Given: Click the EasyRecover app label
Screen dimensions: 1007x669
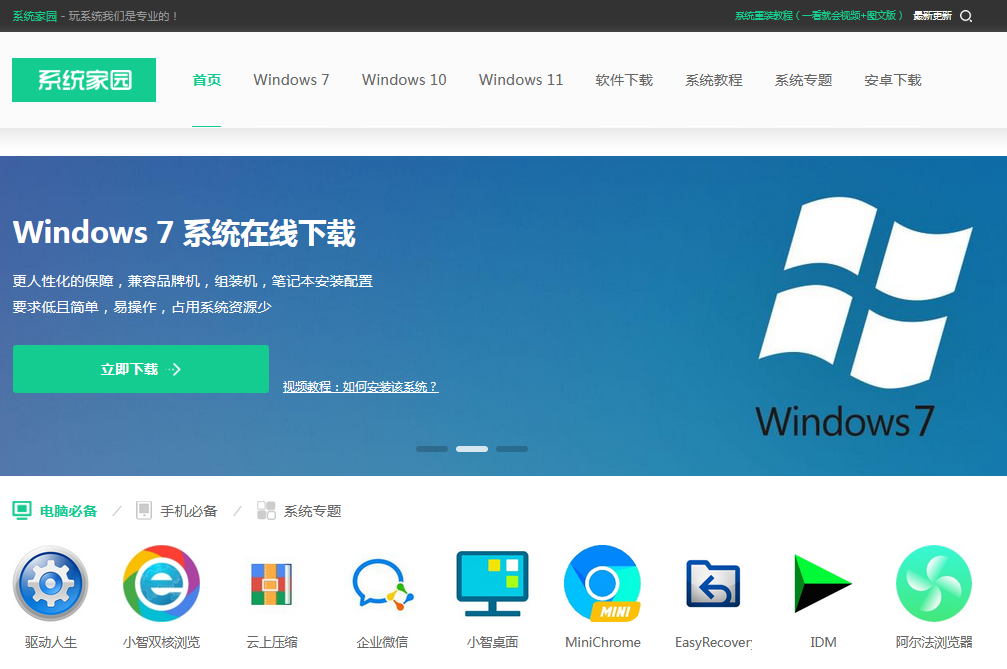Looking at the screenshot, I should pos(714,642).
